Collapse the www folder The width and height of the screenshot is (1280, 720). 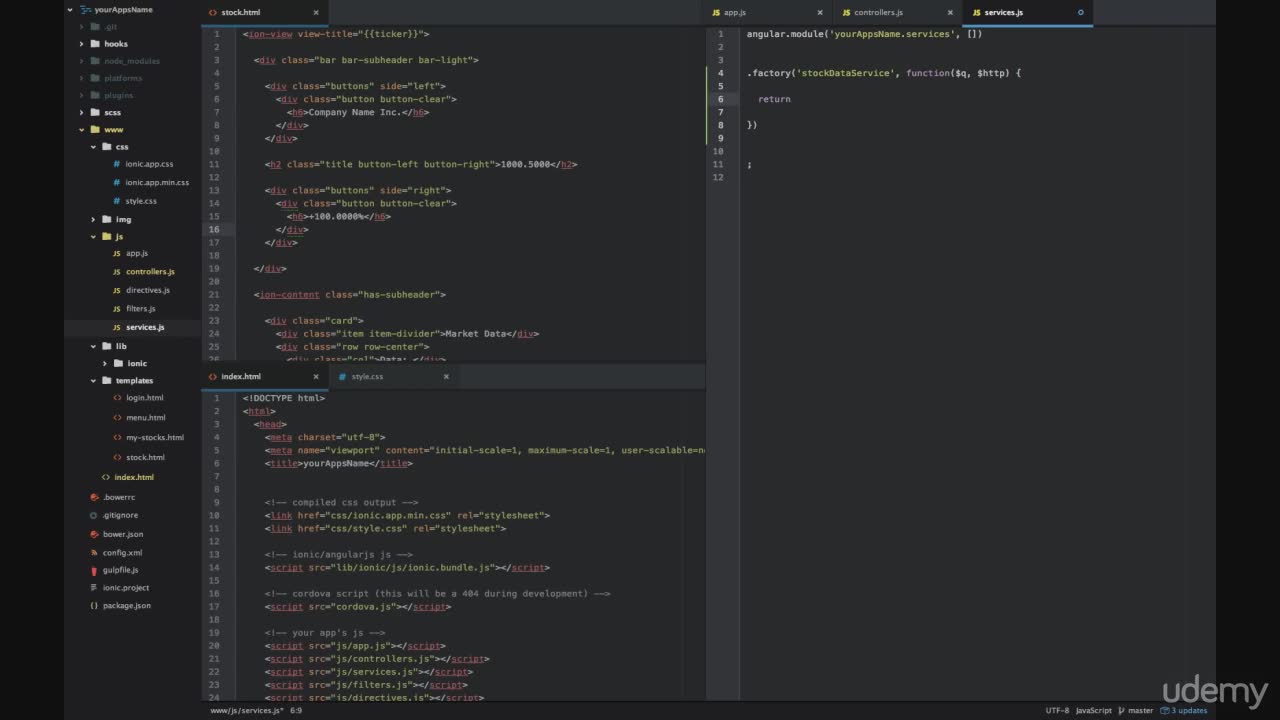82,130
